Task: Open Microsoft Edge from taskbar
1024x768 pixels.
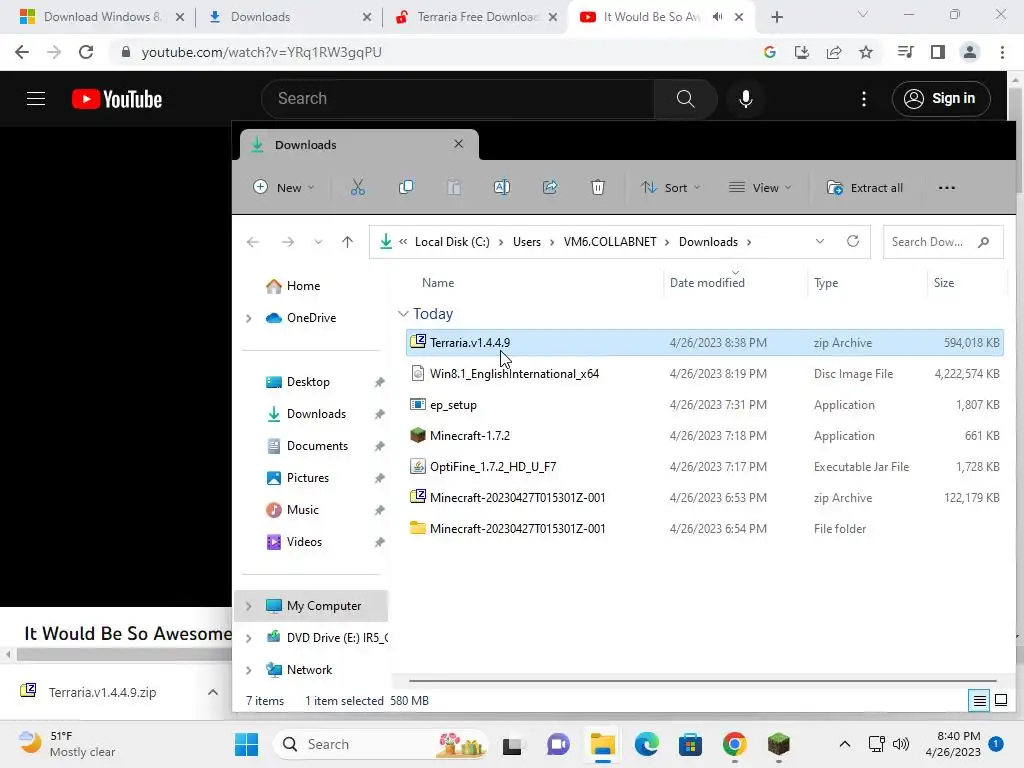Action: pos(647,744)
